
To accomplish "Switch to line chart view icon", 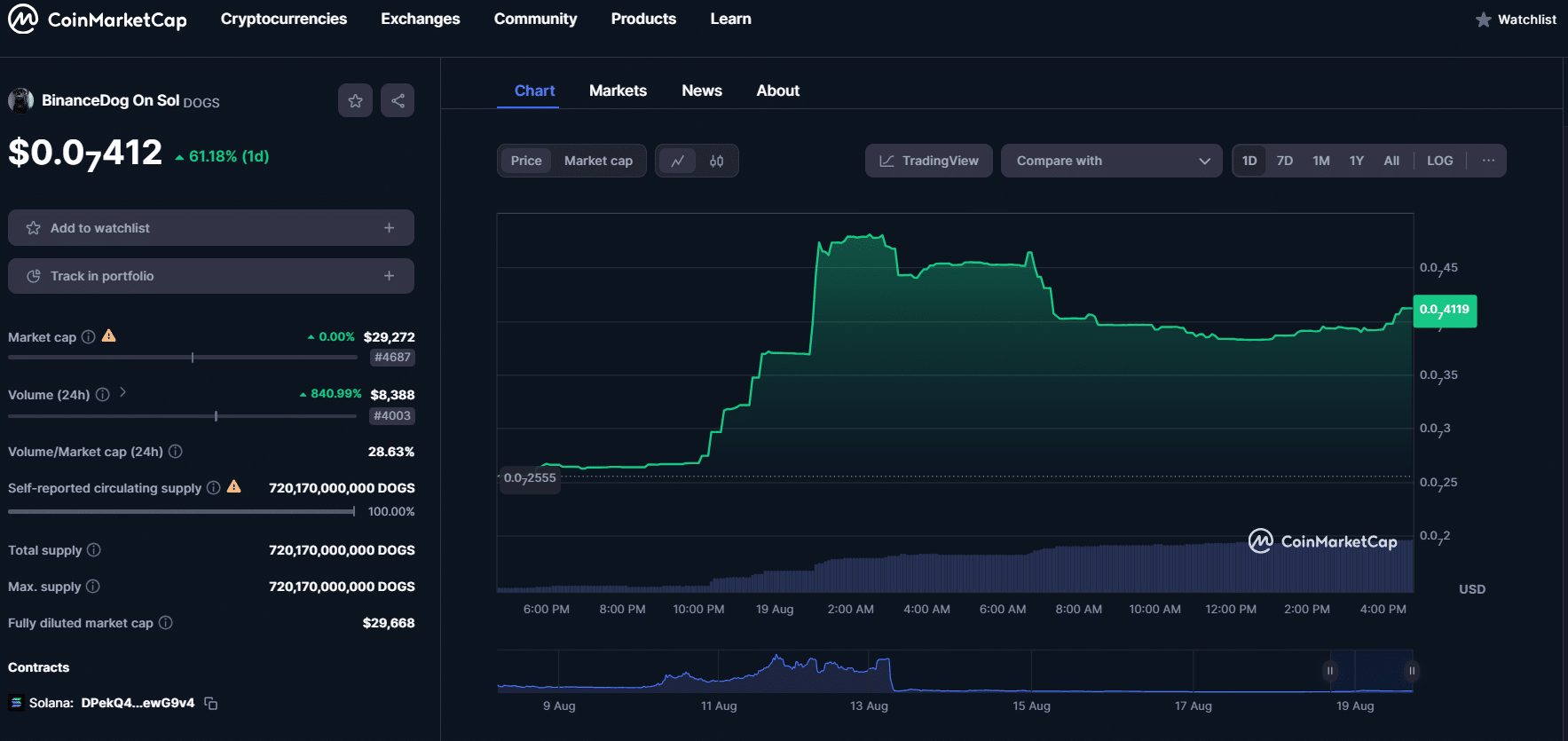I will click(x=678, y=161).
